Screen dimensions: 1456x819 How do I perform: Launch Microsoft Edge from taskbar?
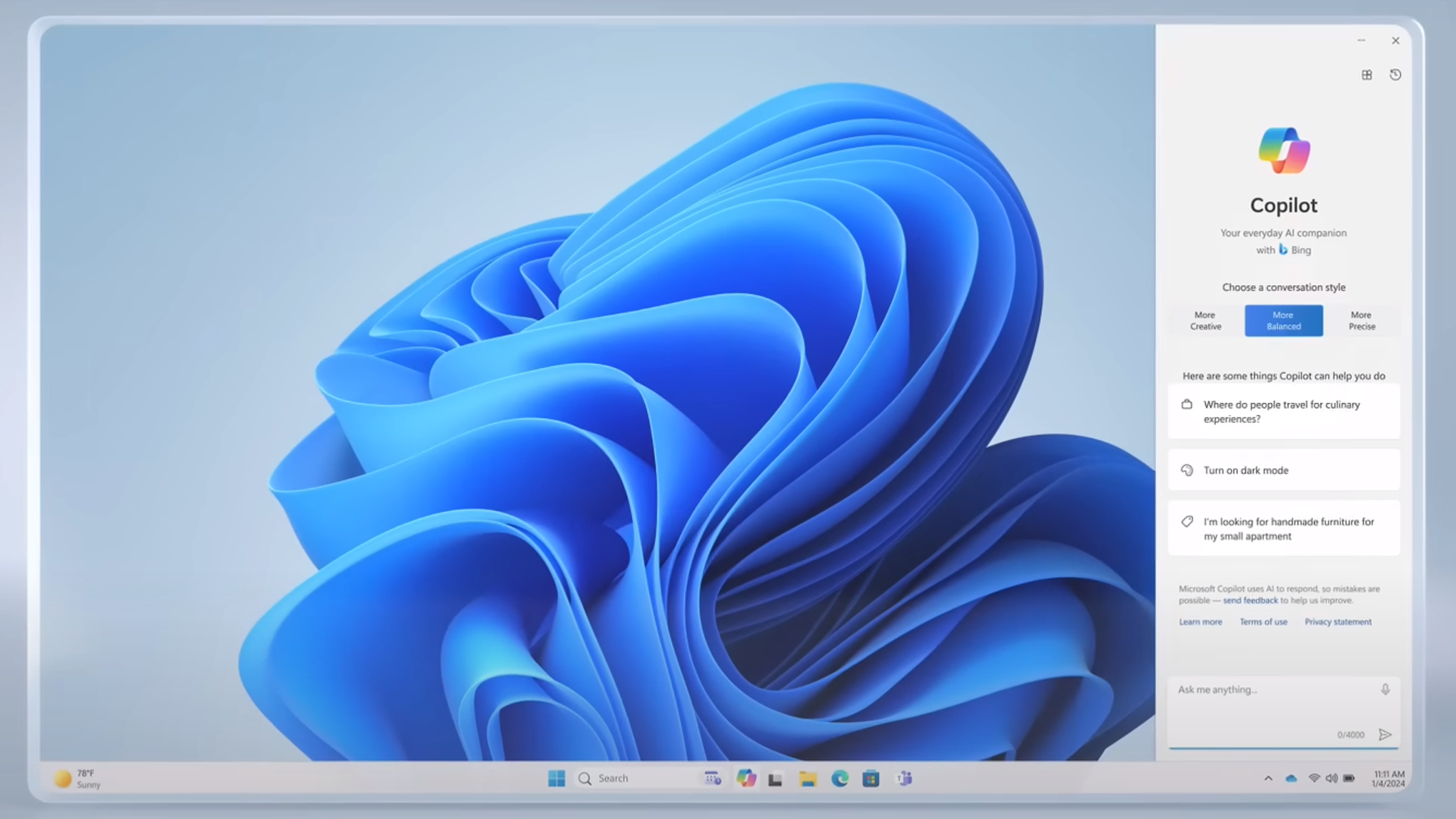pos(839,778)
